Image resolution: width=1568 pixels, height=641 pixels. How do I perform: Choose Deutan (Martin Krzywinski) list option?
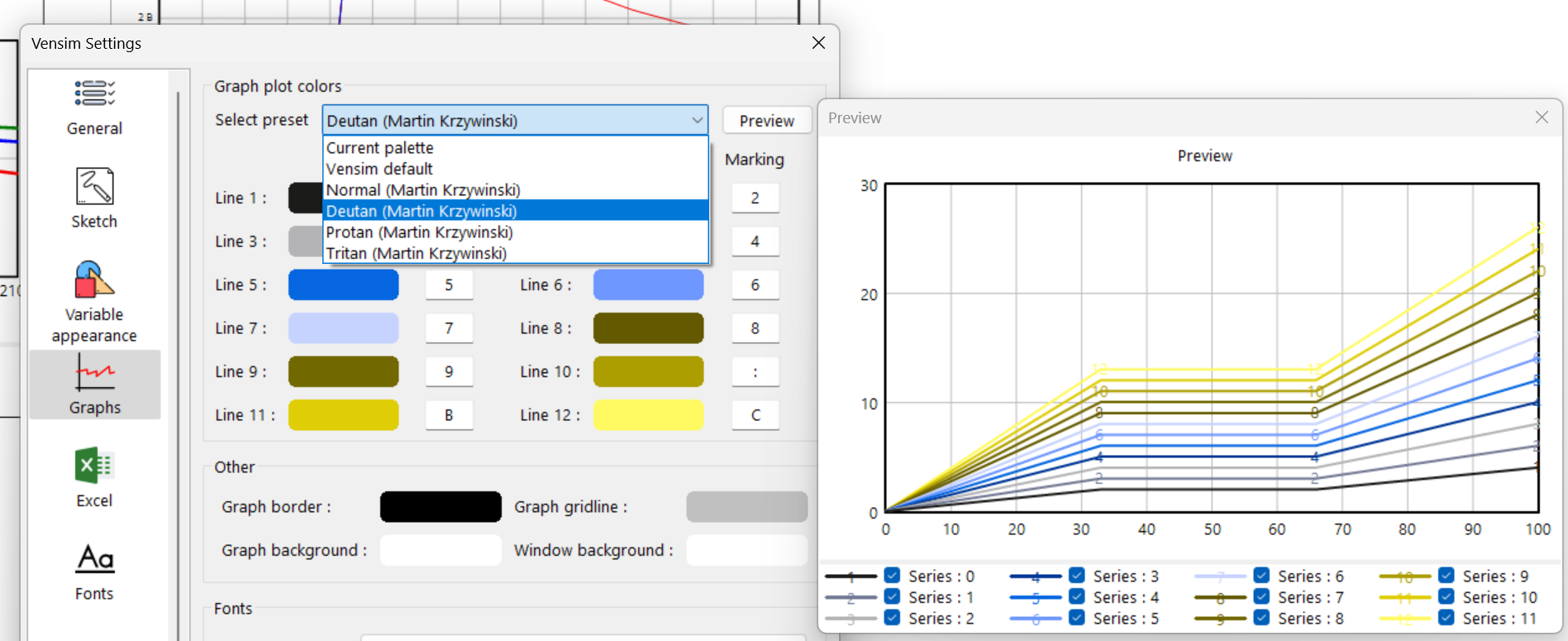516,211
